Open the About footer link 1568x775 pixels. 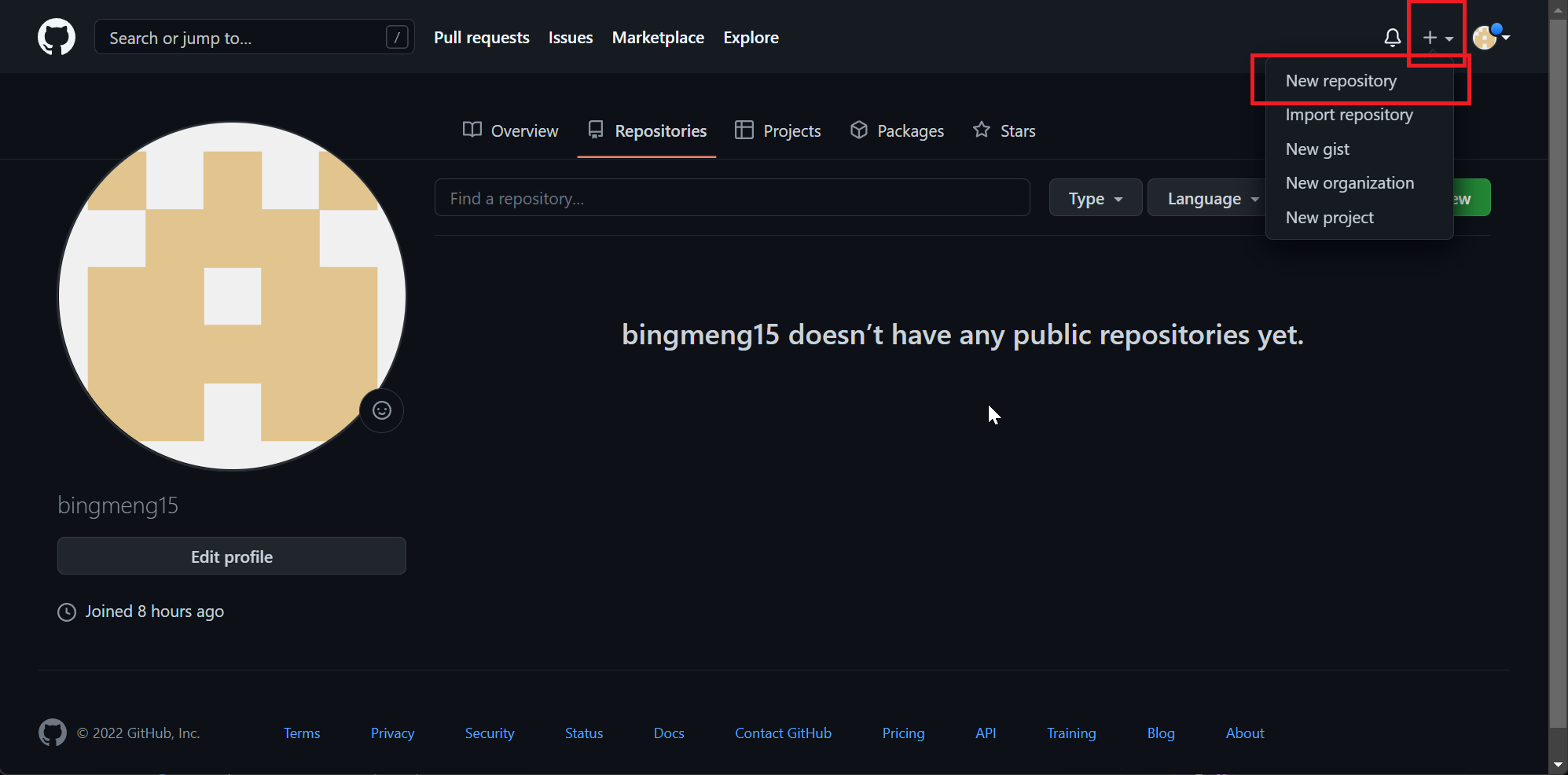pos(1245,733)
